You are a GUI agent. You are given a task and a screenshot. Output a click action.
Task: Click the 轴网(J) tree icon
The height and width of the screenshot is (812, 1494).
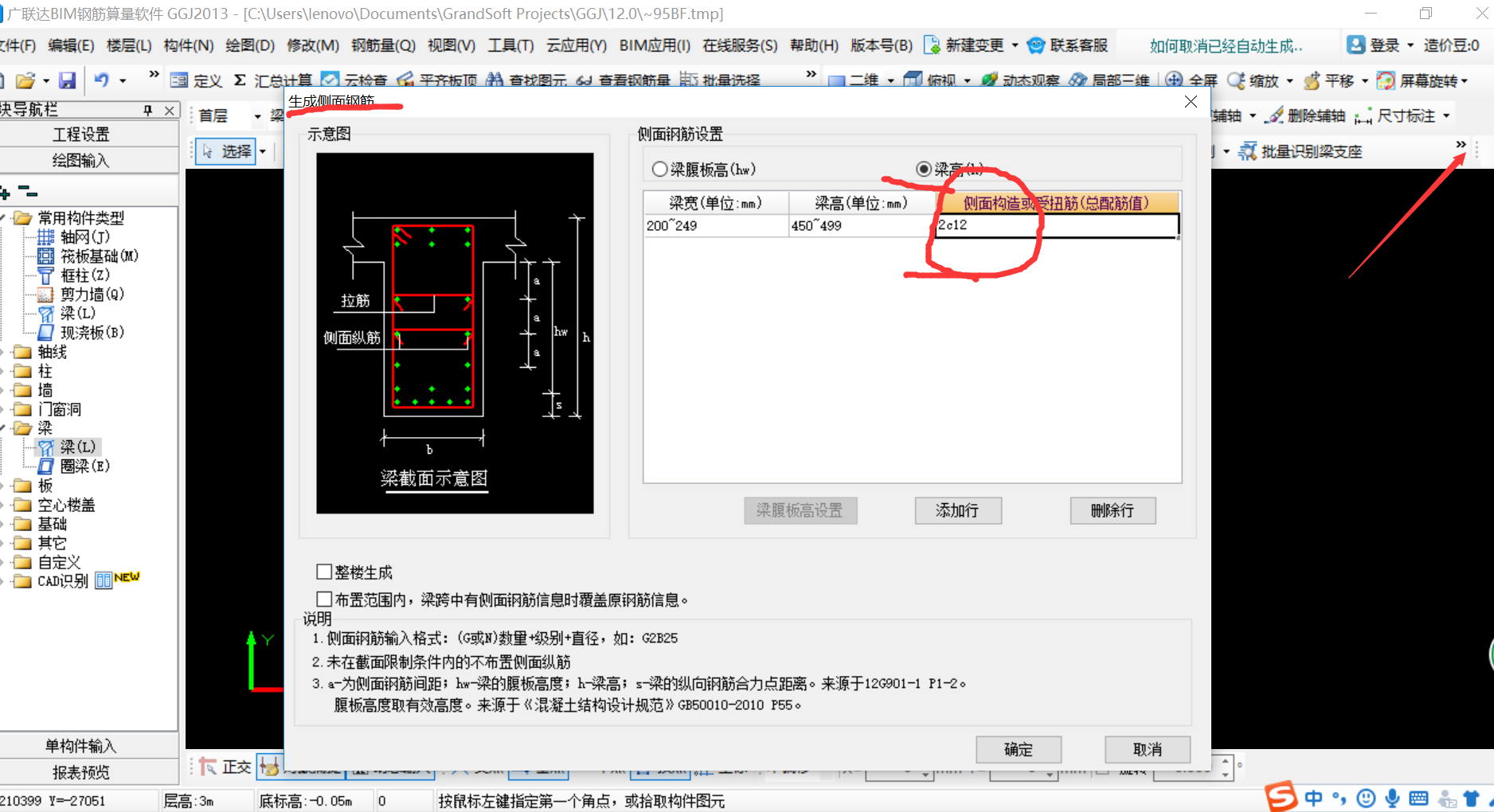pyautogui.click(x=46, y=236)
